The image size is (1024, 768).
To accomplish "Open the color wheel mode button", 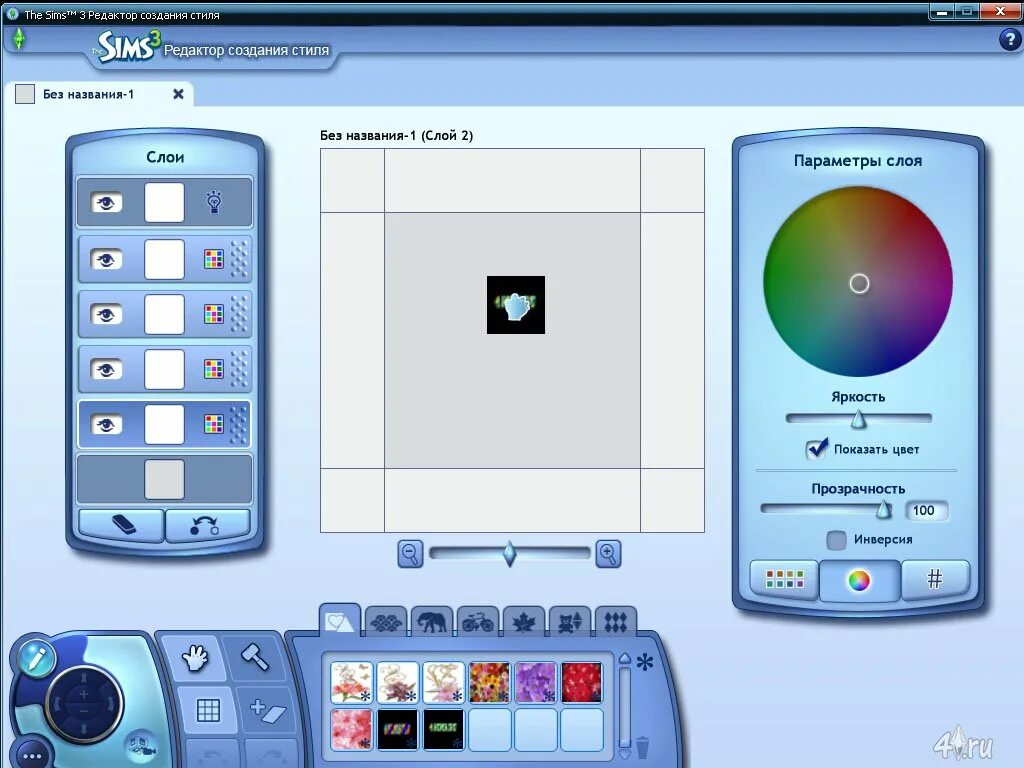I will 858,579.
